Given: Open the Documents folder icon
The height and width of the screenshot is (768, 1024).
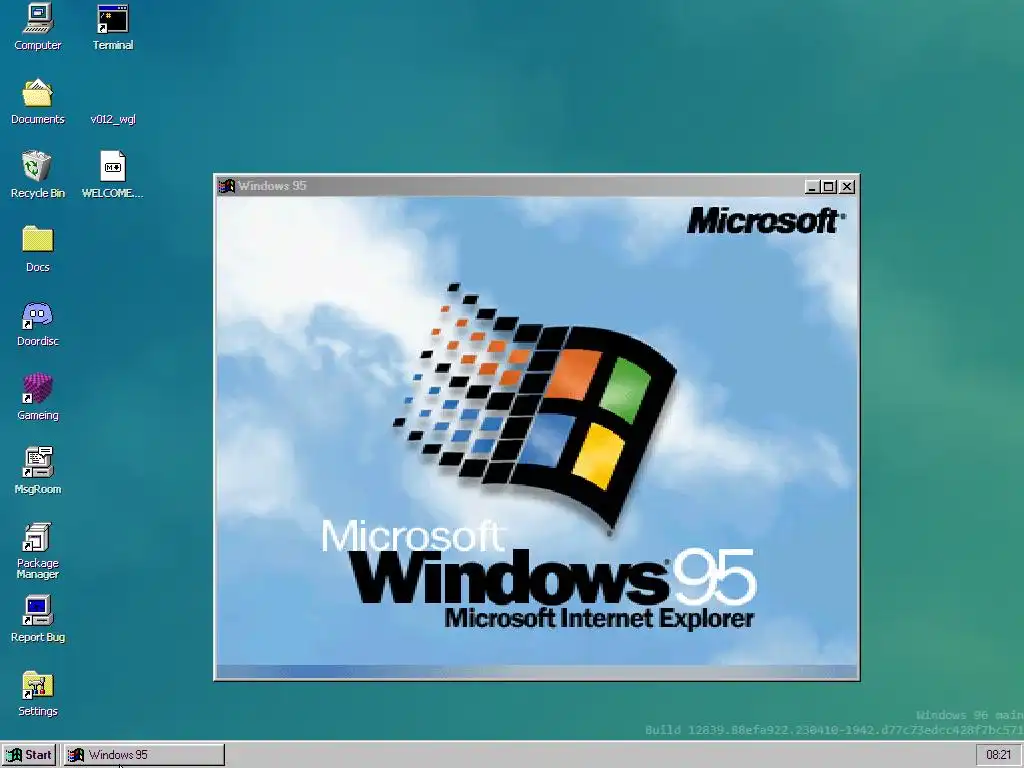Looking at the screenshot, I should 38,101.
